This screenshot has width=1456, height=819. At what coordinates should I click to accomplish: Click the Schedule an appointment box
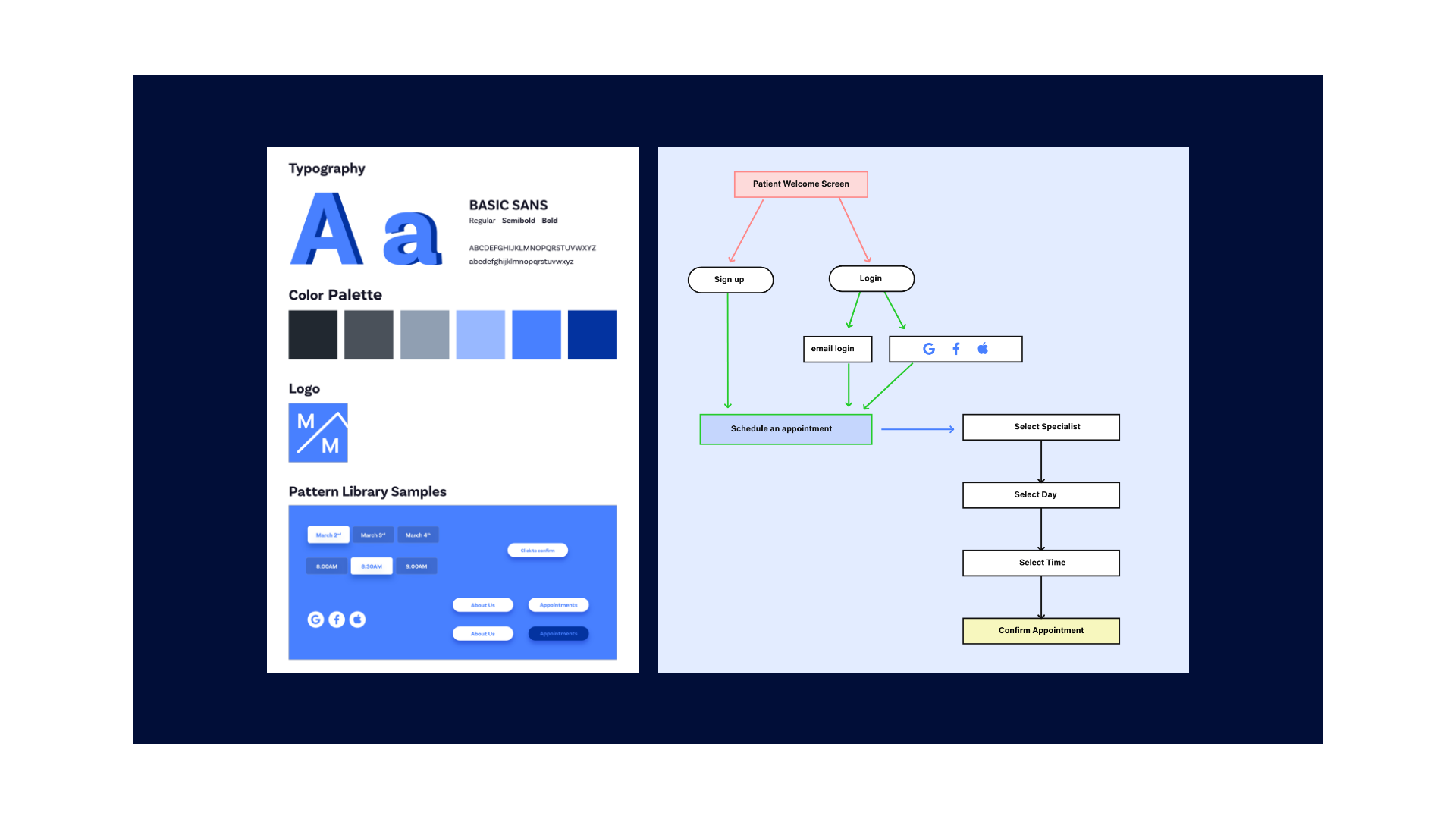(x=786, y=429)
